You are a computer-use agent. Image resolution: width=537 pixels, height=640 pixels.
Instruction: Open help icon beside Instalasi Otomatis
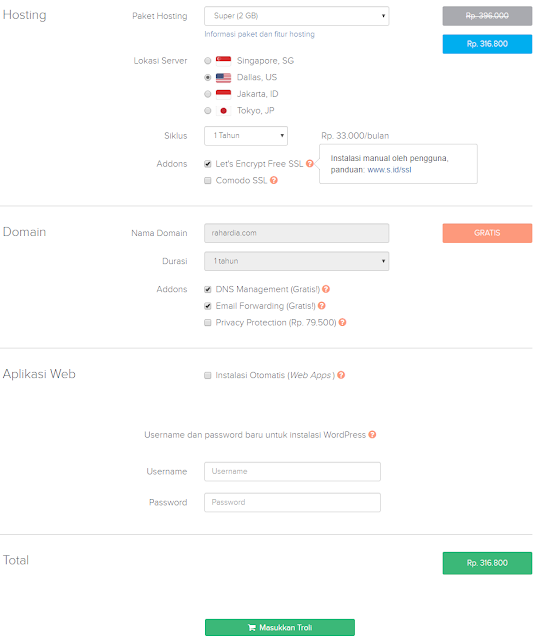click(x=341, y=375)
